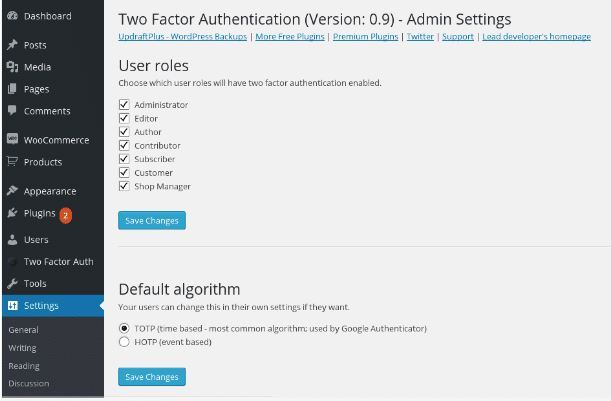Image resolution: width=611 pixels, height=401 pixels.
Task: Go to the Discussion settings submenu
Action: [x=29, y=383]
